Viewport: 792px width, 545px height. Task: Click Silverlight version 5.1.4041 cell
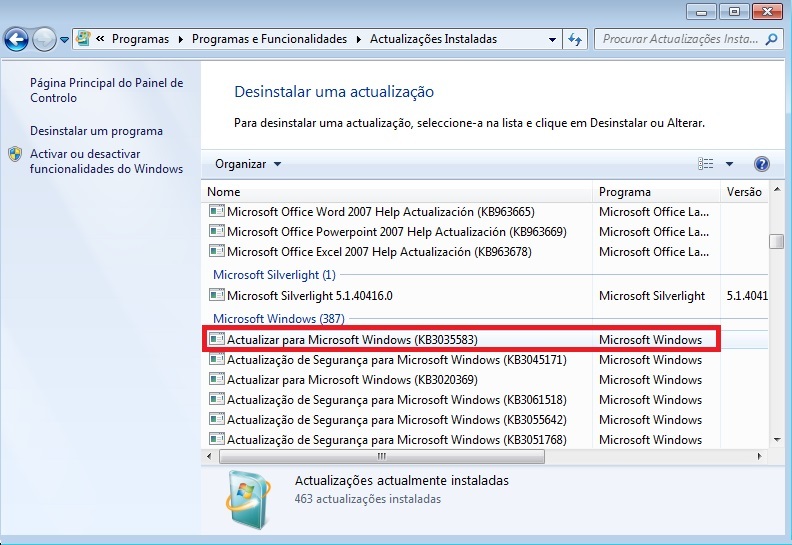point(747,295)
